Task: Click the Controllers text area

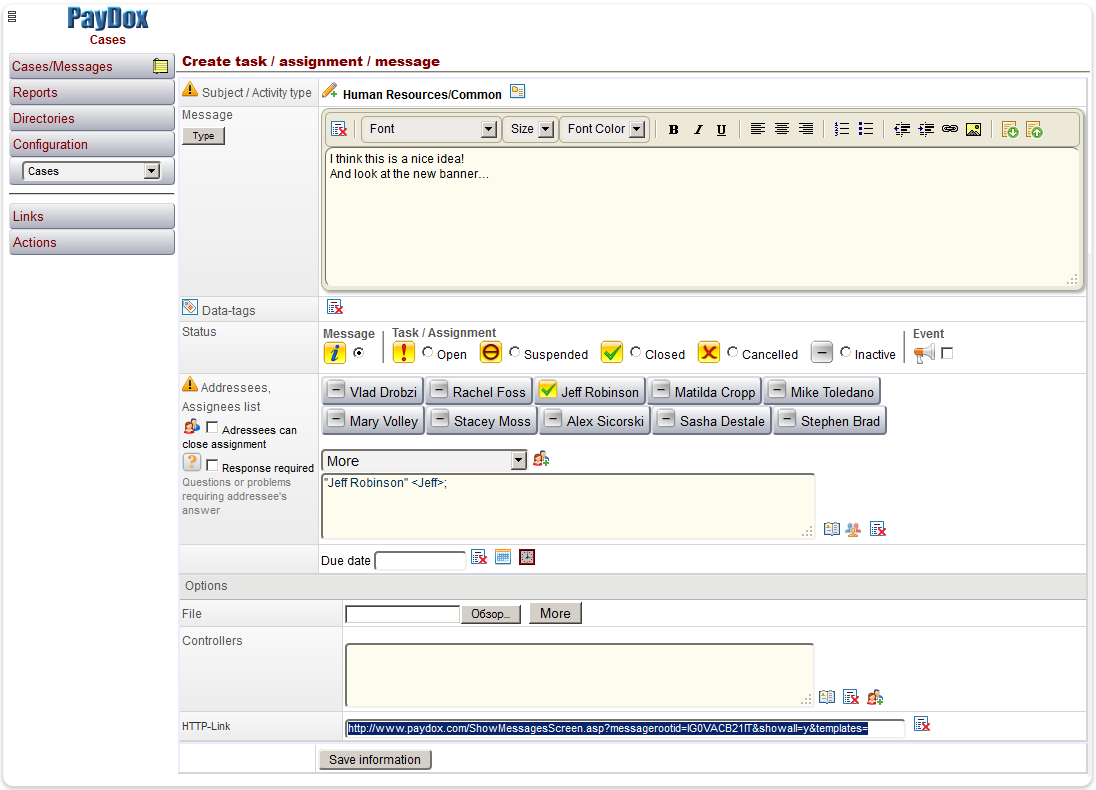Action: (x=579, y=675)
